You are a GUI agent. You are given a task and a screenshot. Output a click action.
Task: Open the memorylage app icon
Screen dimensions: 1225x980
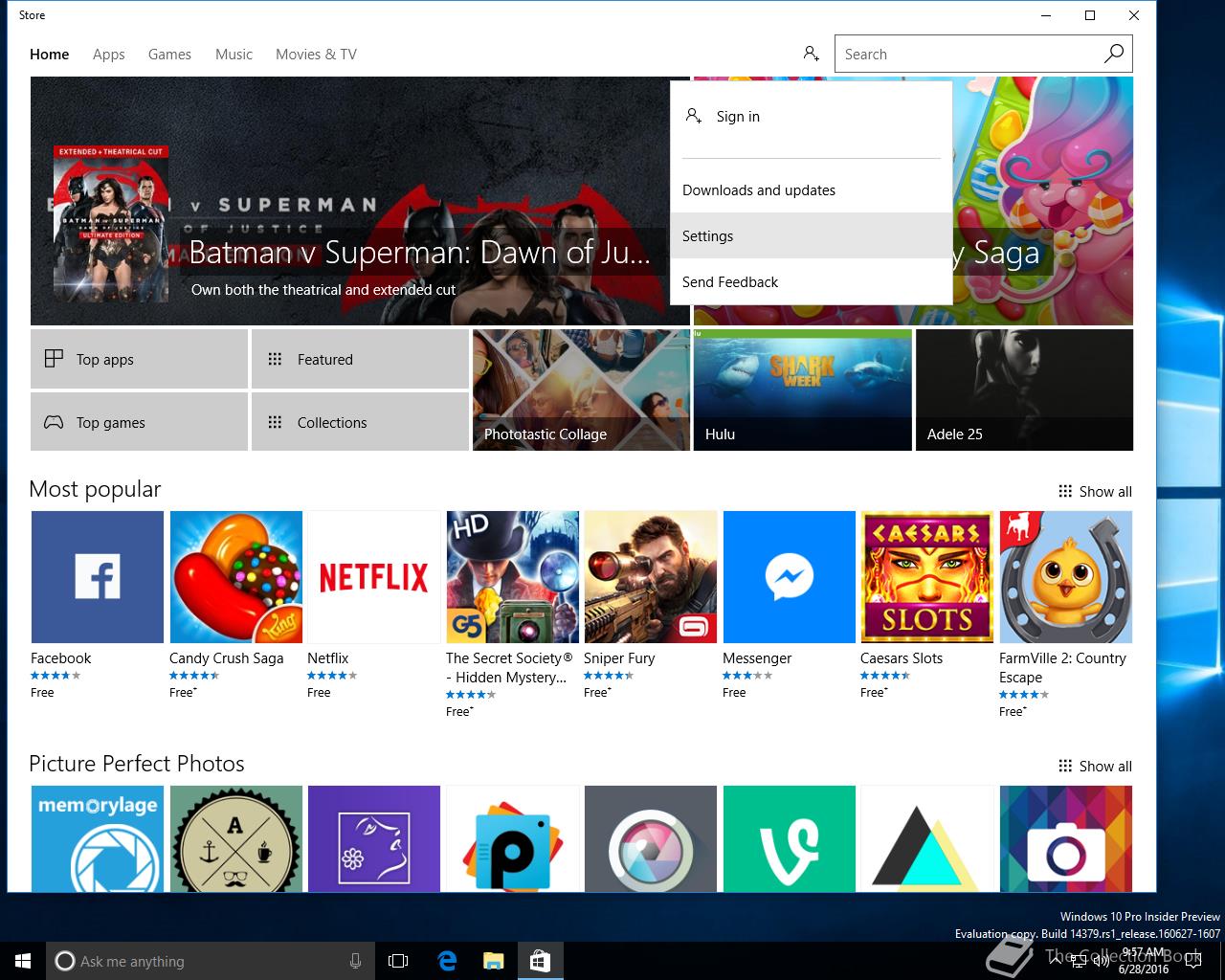point(97,838)
